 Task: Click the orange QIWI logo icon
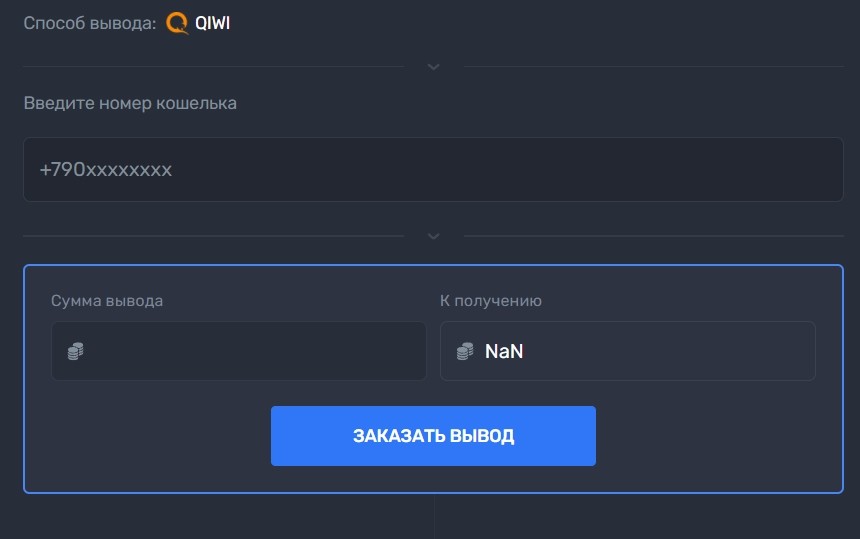(177, 23)
